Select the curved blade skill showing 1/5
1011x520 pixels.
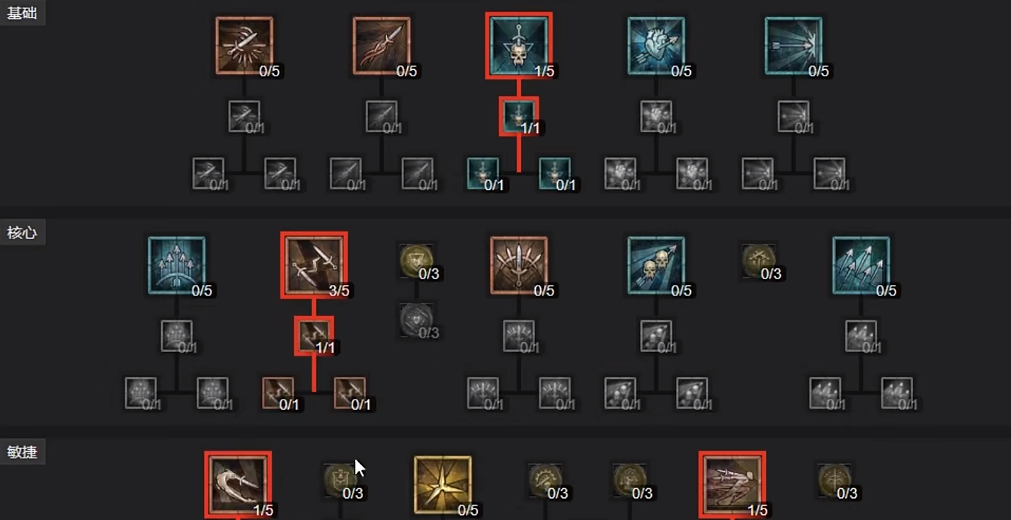pos(238,485)
